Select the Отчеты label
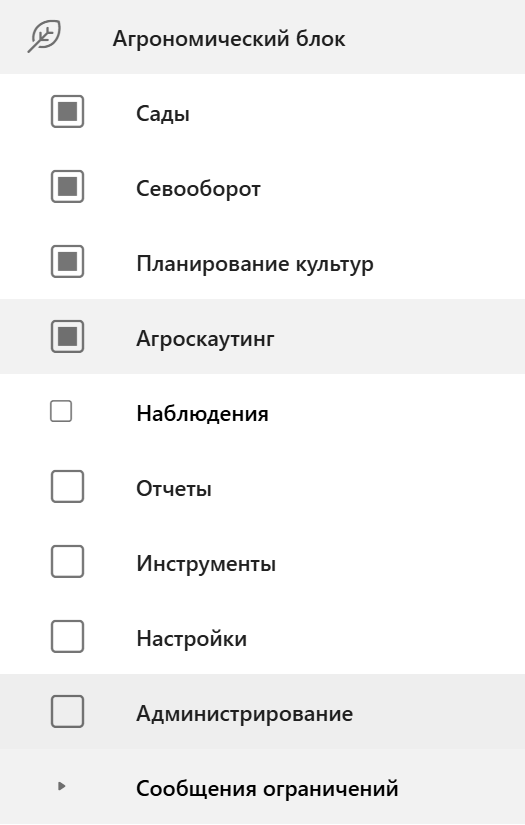This screenshot has width=525, height=825. pyautogui.click(x=174, y=489)
